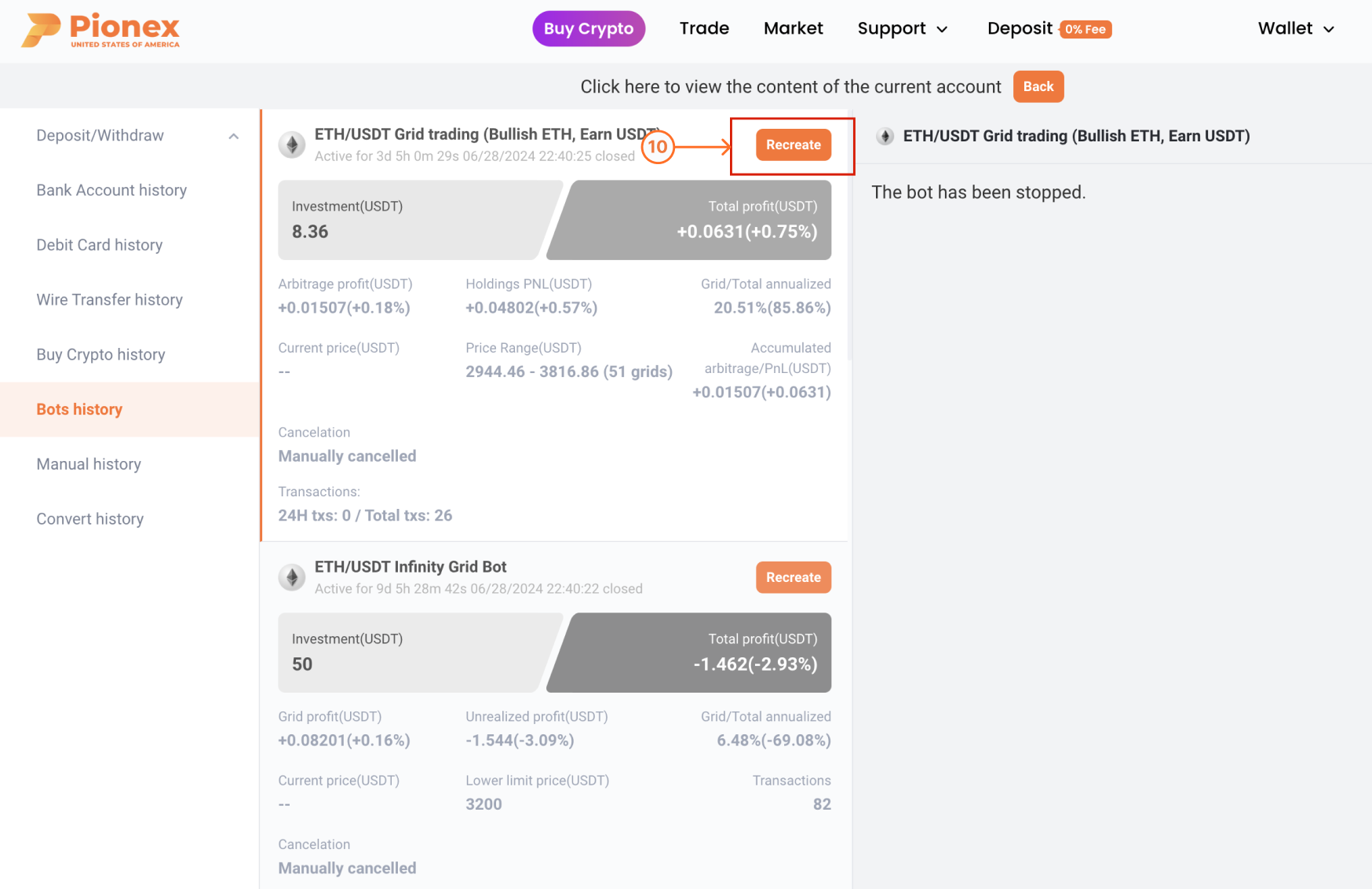Viewport: 1372px width, 889px height.
Task: Click the ETH coin icon beside Grid trading bot
Action: (x=291, y=145)
